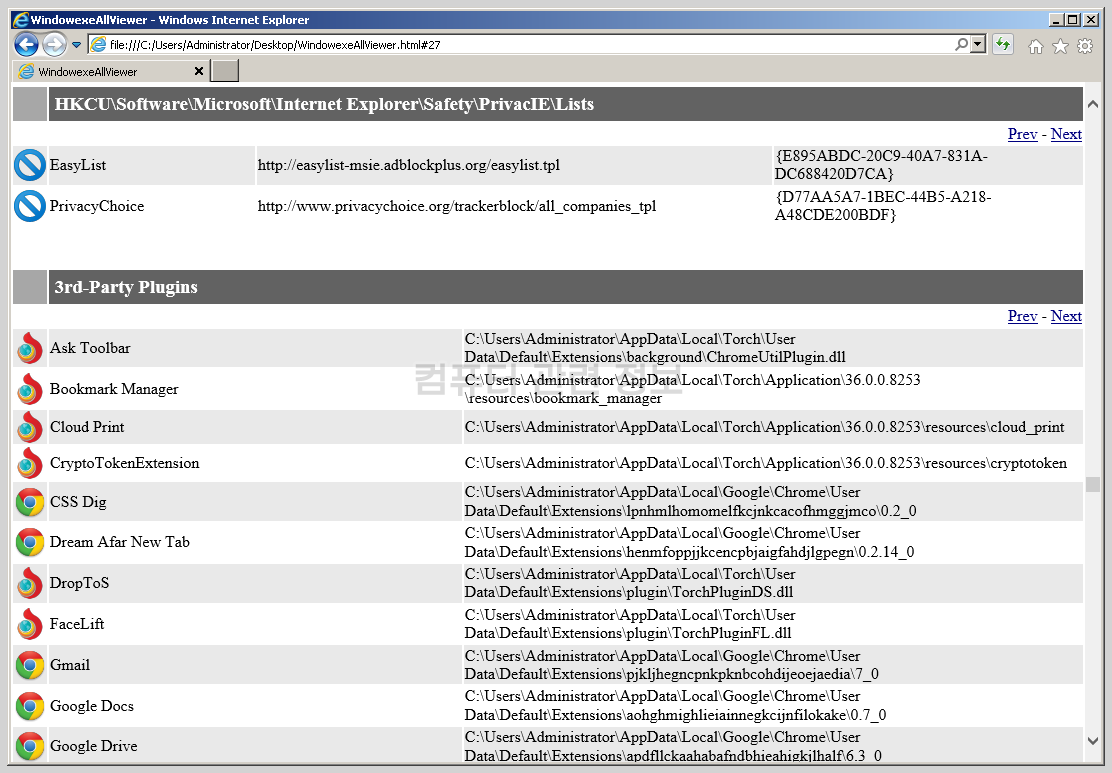This screenshot has height=773, width=1112.
Task: Click the Prev link under 3rd-Party Plugins
Action: coord(1022,316)
